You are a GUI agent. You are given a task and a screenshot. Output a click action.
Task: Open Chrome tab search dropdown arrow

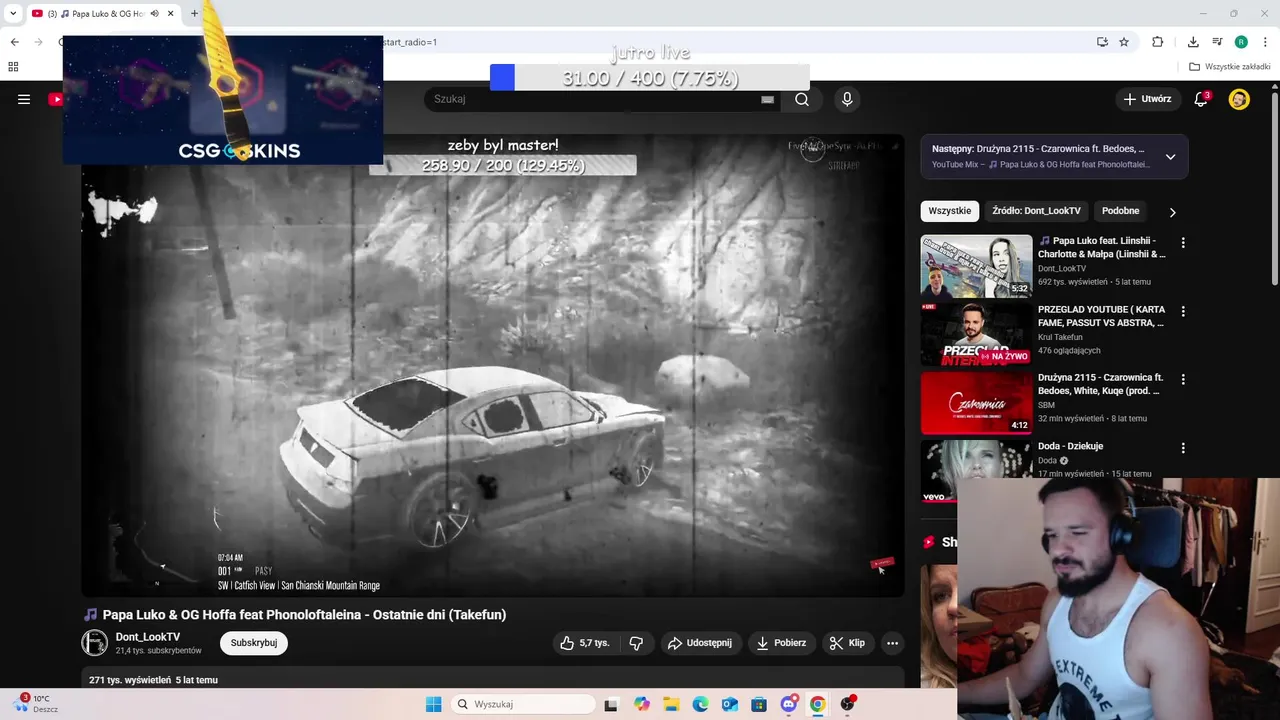(x=13, y=14)
